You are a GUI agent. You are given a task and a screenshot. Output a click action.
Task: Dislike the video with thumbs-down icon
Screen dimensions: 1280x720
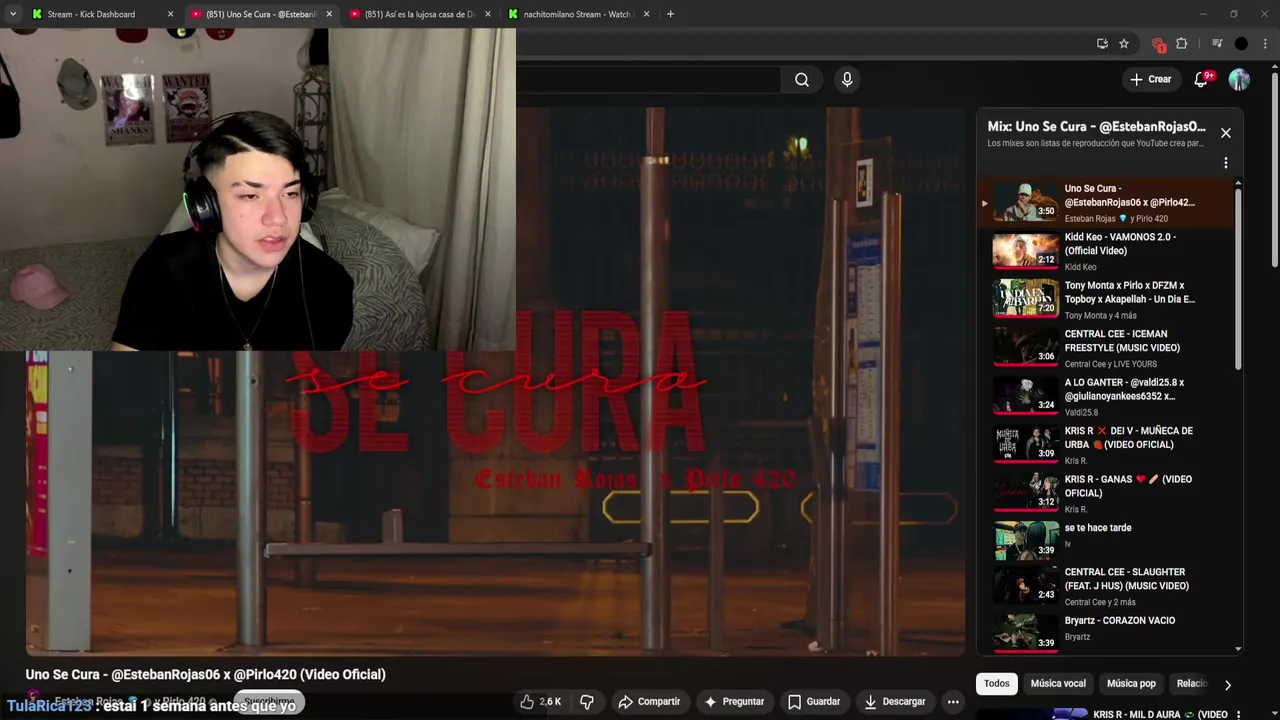(587, 702)
